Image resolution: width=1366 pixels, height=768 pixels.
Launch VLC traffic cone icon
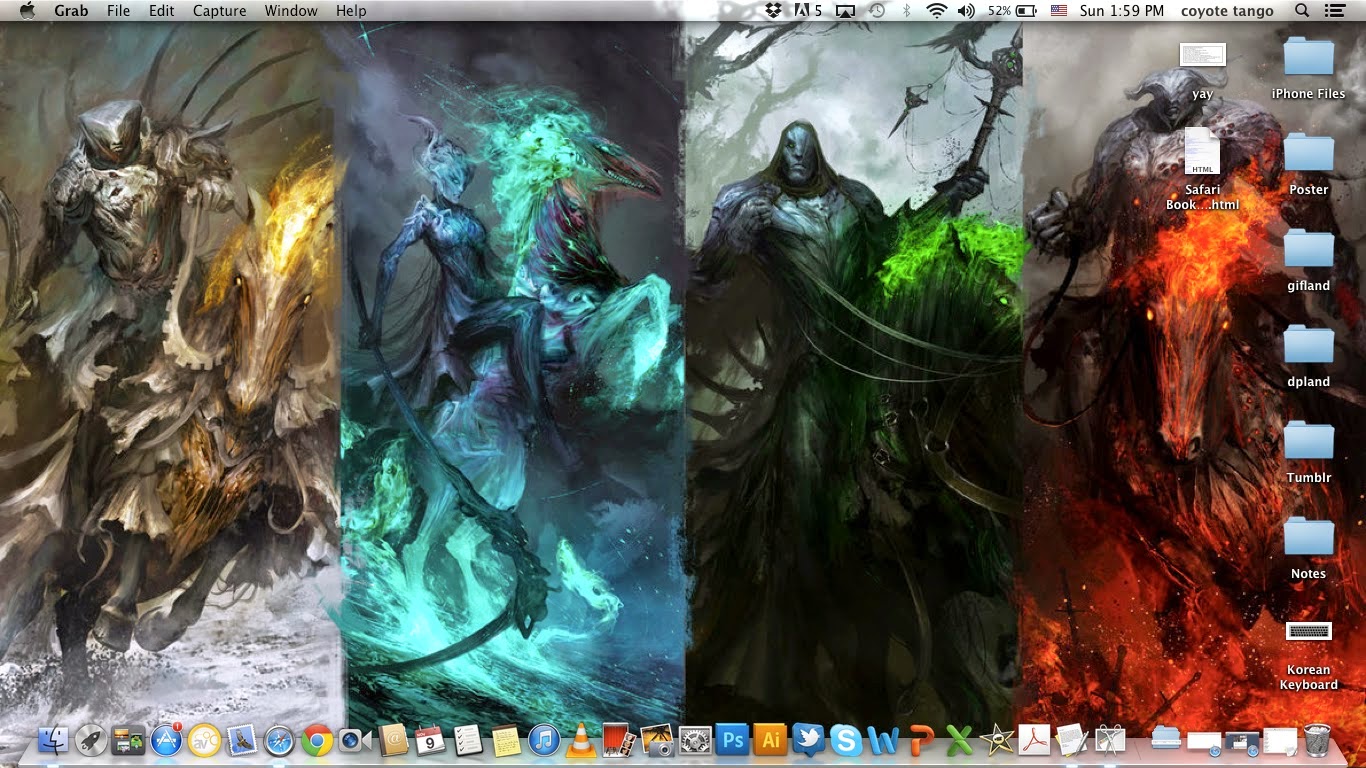pos(581,740)
